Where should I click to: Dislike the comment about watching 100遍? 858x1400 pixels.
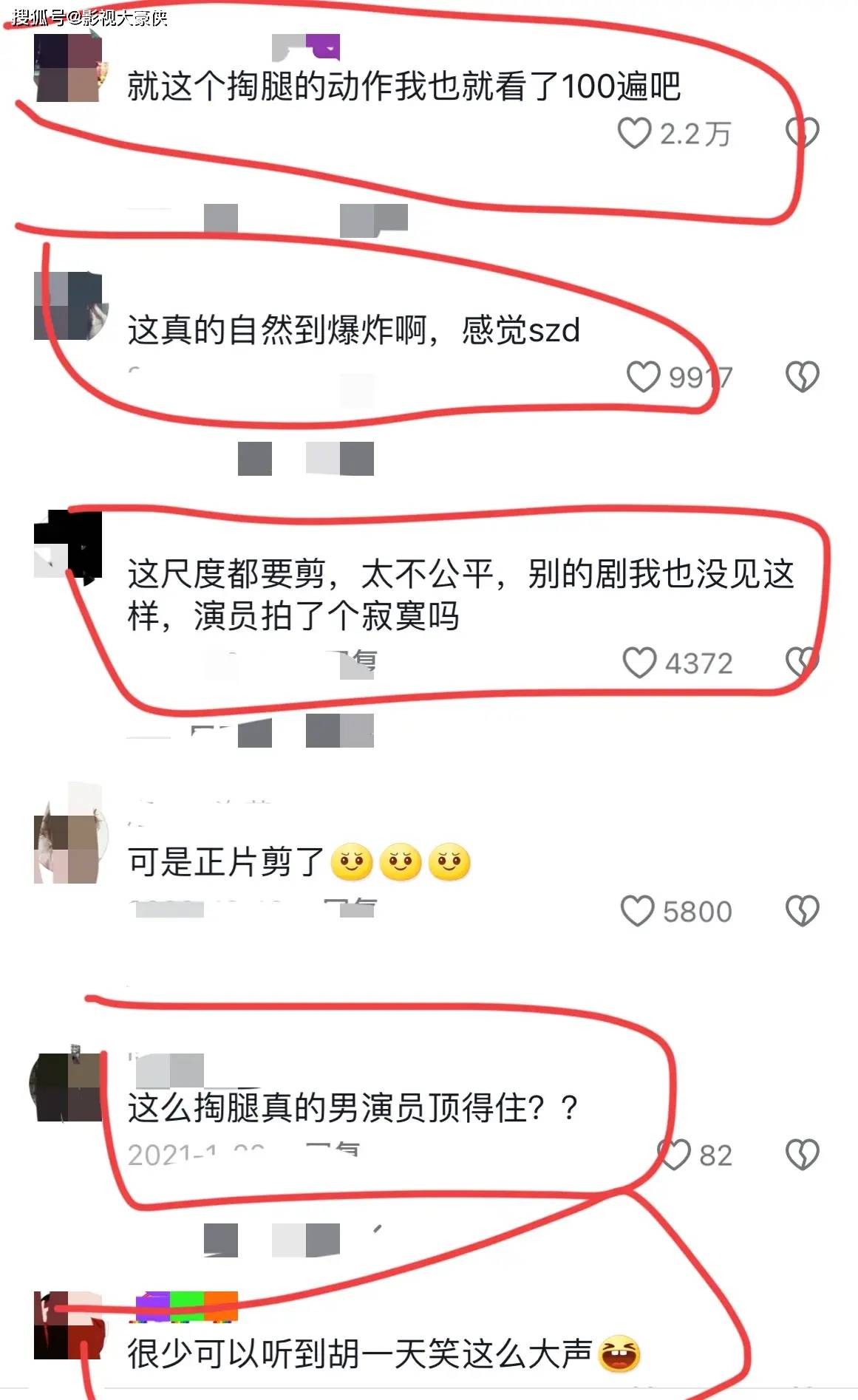point(802,133)
